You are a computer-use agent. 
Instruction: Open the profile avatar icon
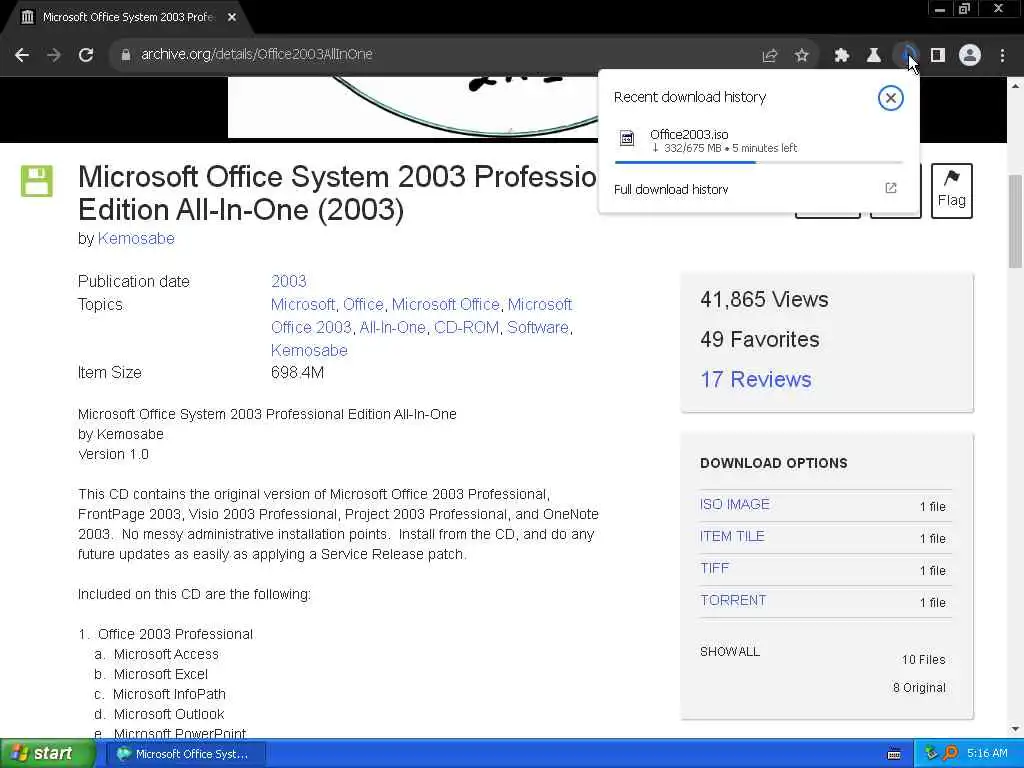coord(970,55)
